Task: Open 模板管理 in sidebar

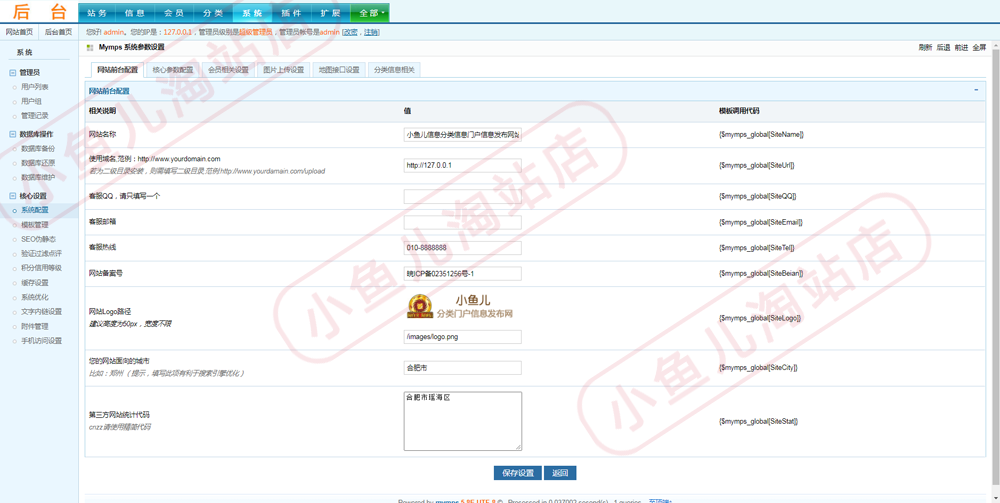Action: pyautogui.click(x=34, y=224)
